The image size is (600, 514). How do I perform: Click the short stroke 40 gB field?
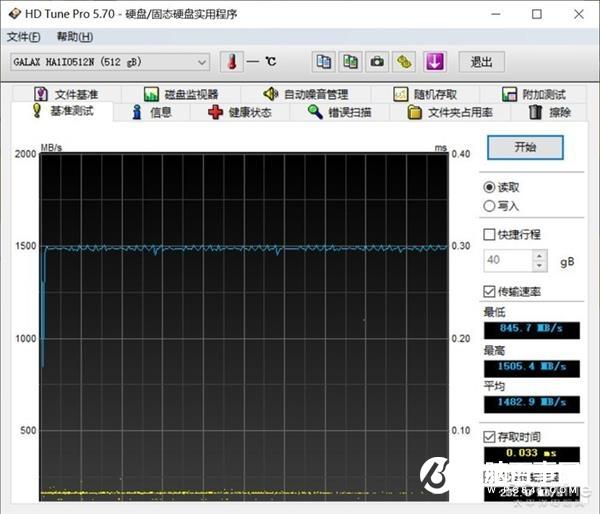click(508, 260)
